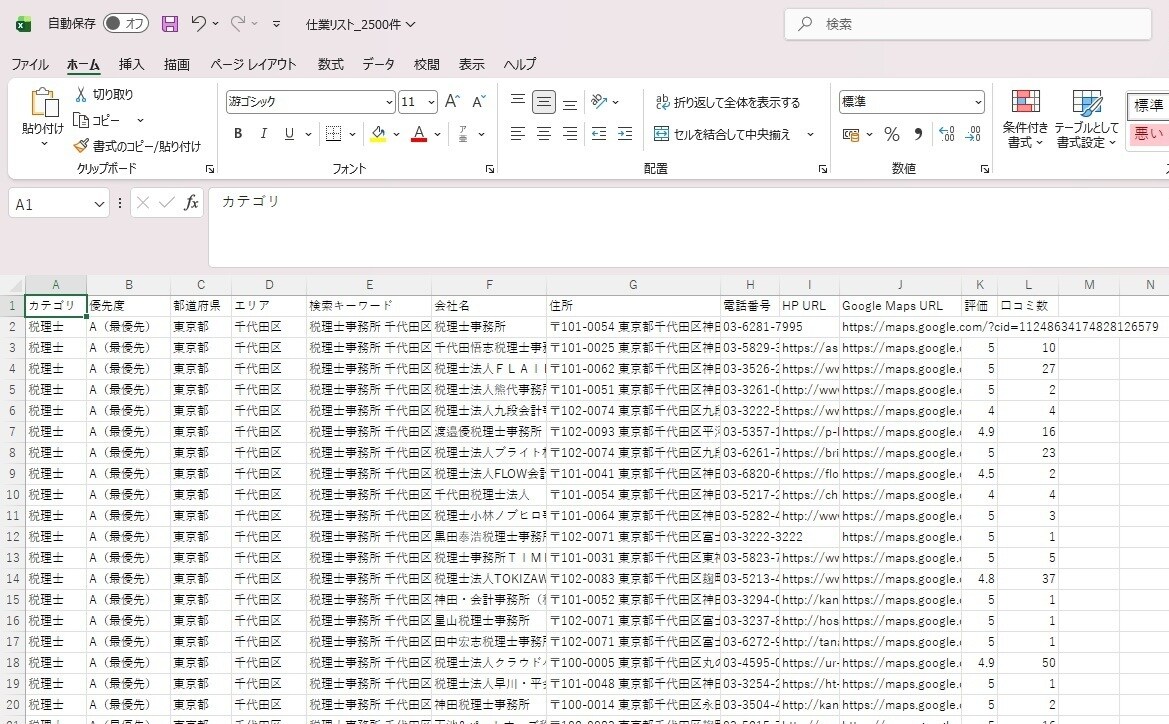Click the Undo arrow icon

[x=198, y=23]
